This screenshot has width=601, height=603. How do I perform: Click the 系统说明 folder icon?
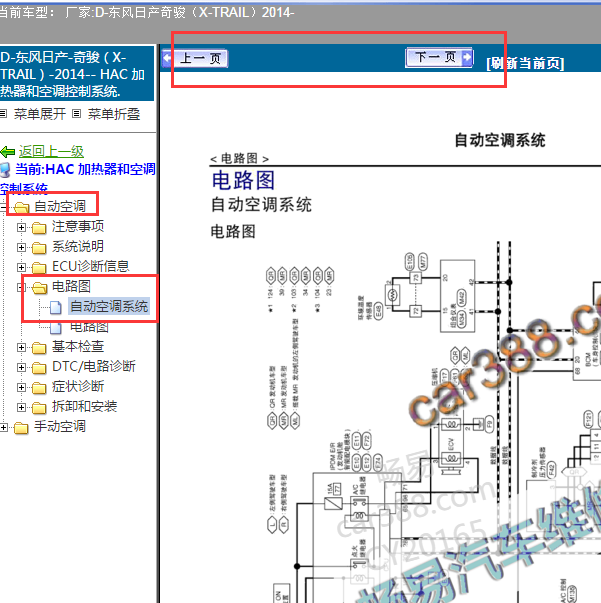point(39,248)
